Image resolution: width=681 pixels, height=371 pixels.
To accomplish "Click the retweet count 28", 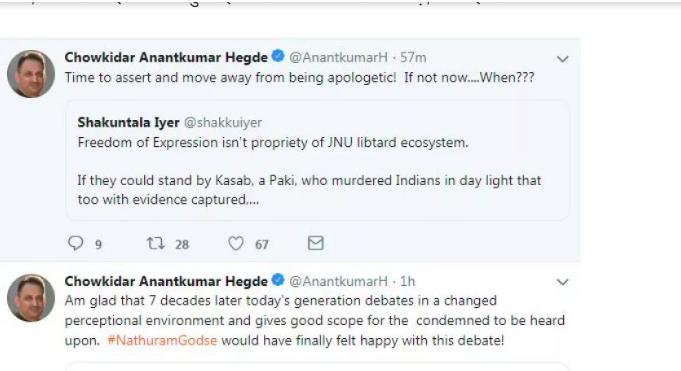I will (182, 245).
